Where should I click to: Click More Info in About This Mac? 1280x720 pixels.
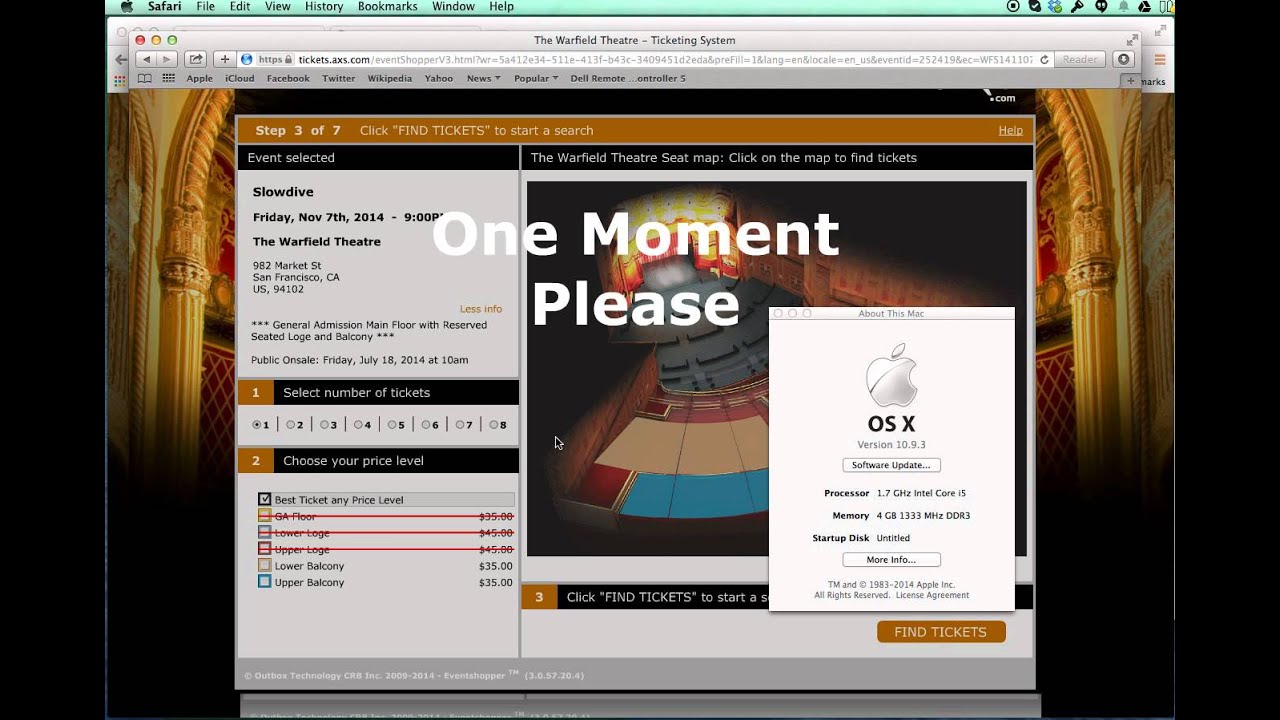click(x=891, y=560)
